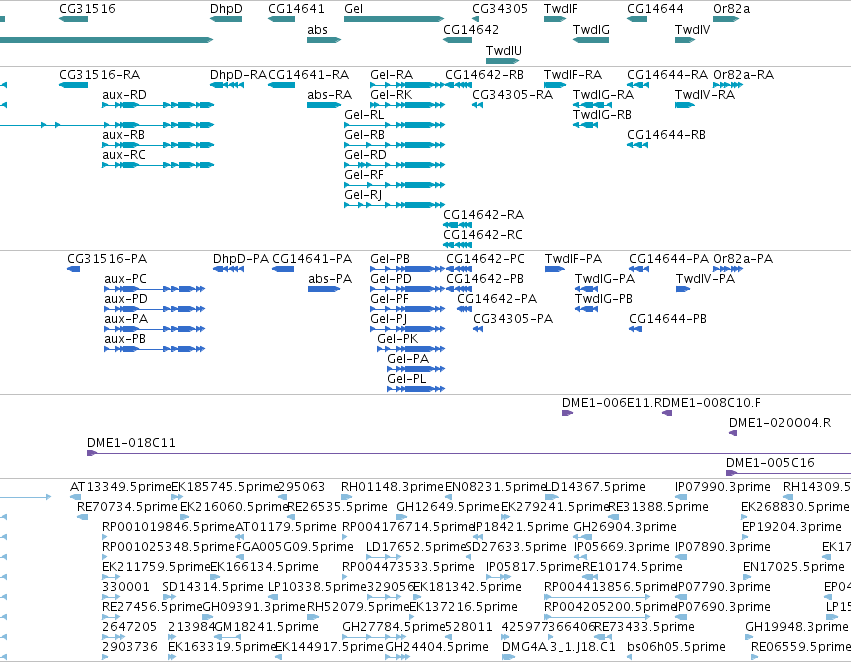Select the Or82a gene arrow
Image resolution: width=851 pixels, height=662 pixels.
click(726, 19)
